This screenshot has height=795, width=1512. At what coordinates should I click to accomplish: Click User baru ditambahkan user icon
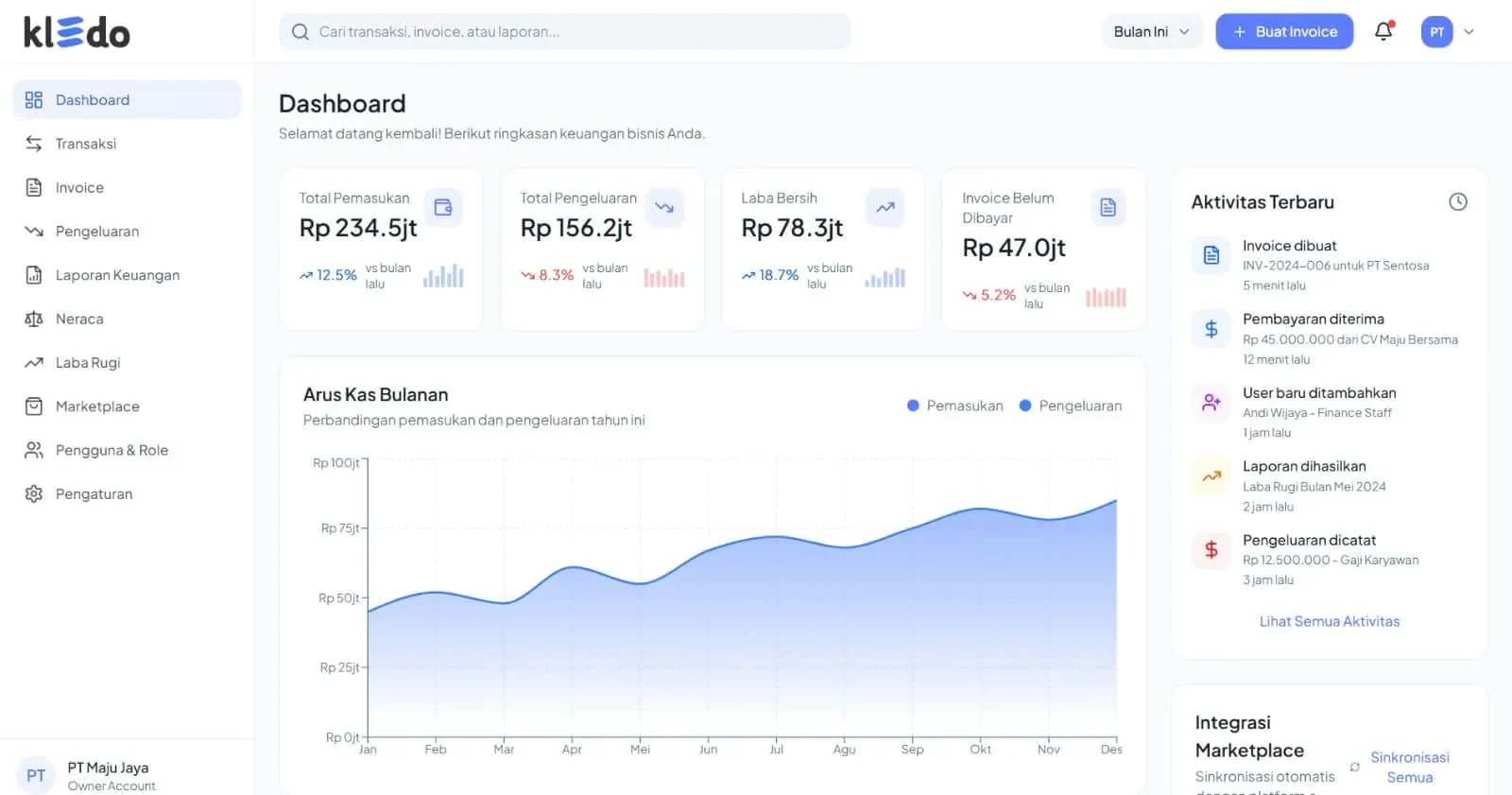coord(1211,403)
